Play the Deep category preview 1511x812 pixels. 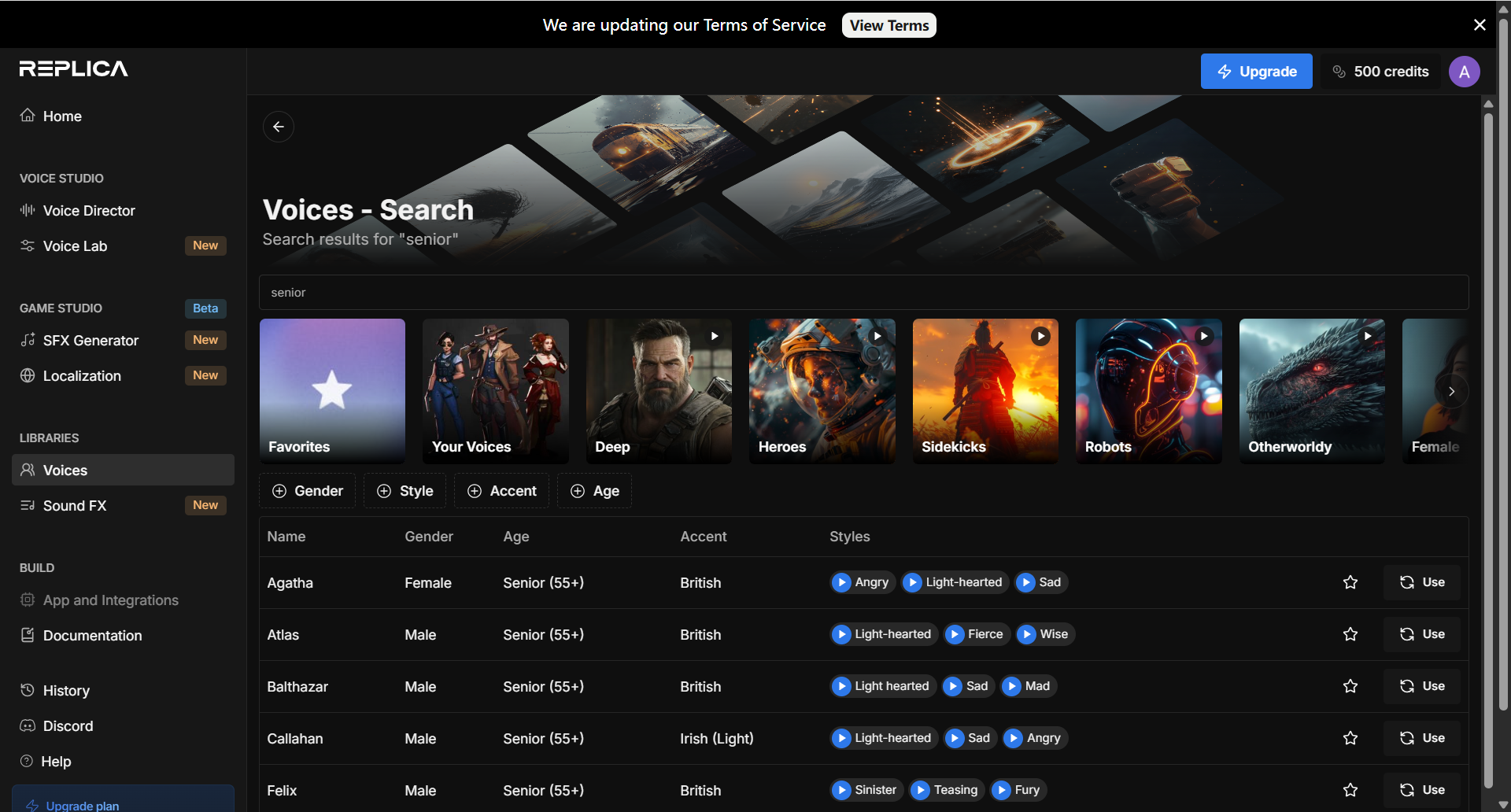715,336
